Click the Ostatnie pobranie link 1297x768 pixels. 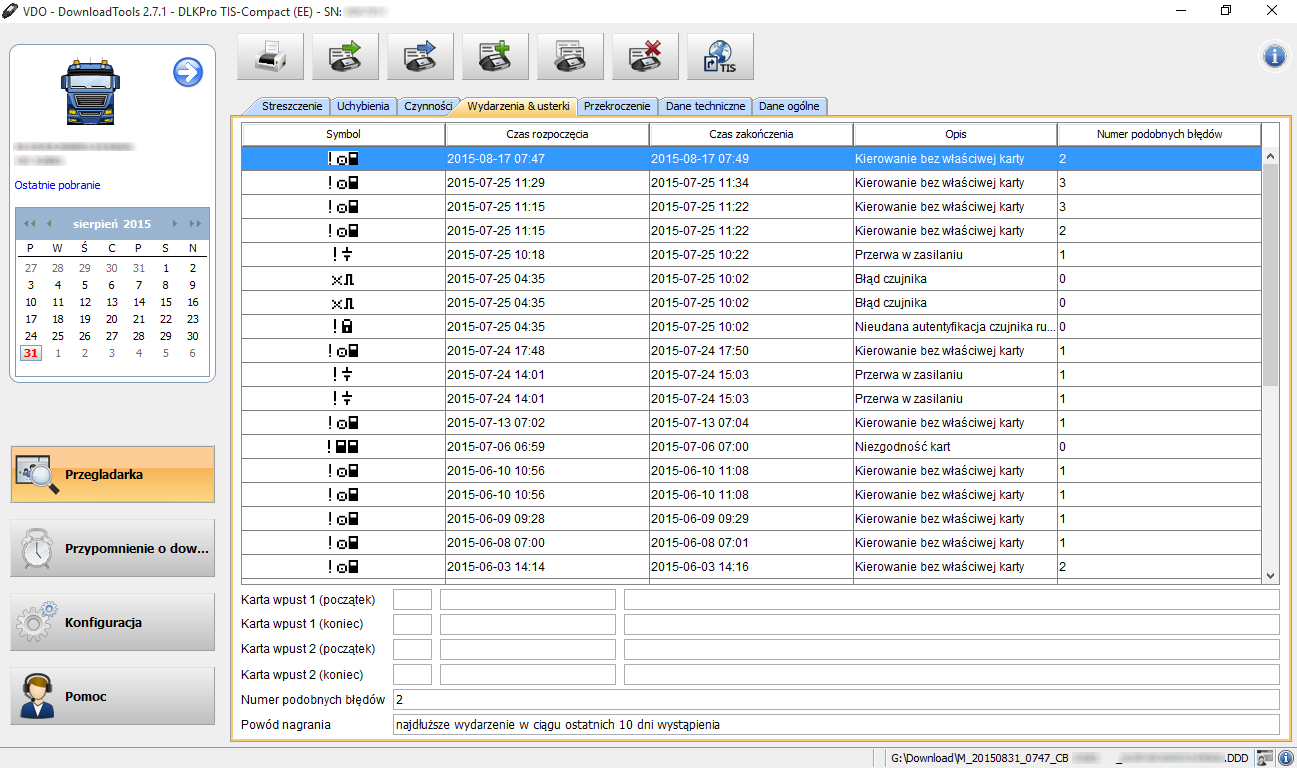(x=57, y=185)
